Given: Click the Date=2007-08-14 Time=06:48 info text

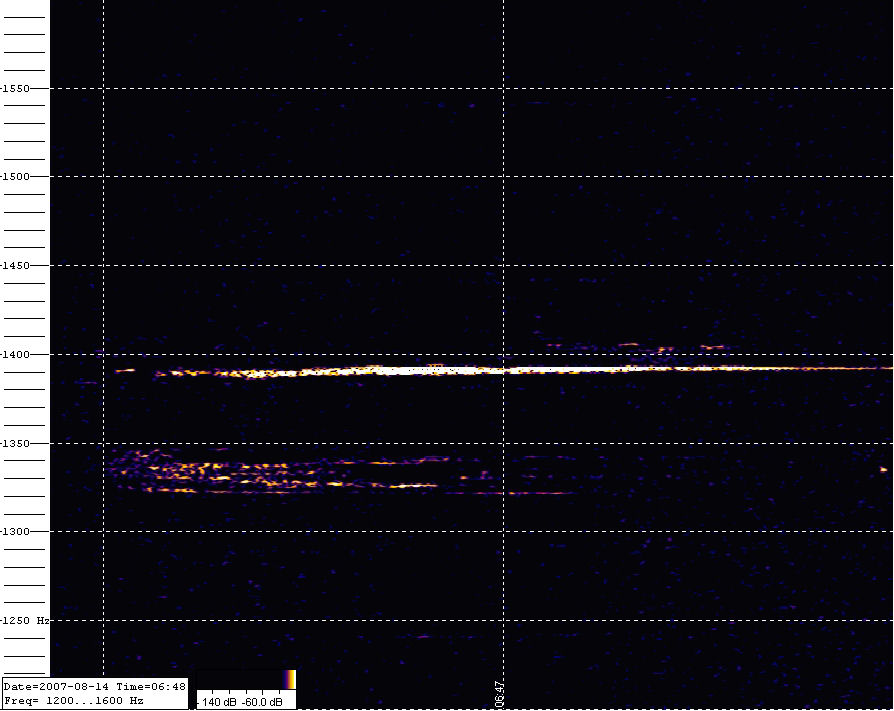Looking at the screenshot, I should pyautogui.click(x=95, y=687).
